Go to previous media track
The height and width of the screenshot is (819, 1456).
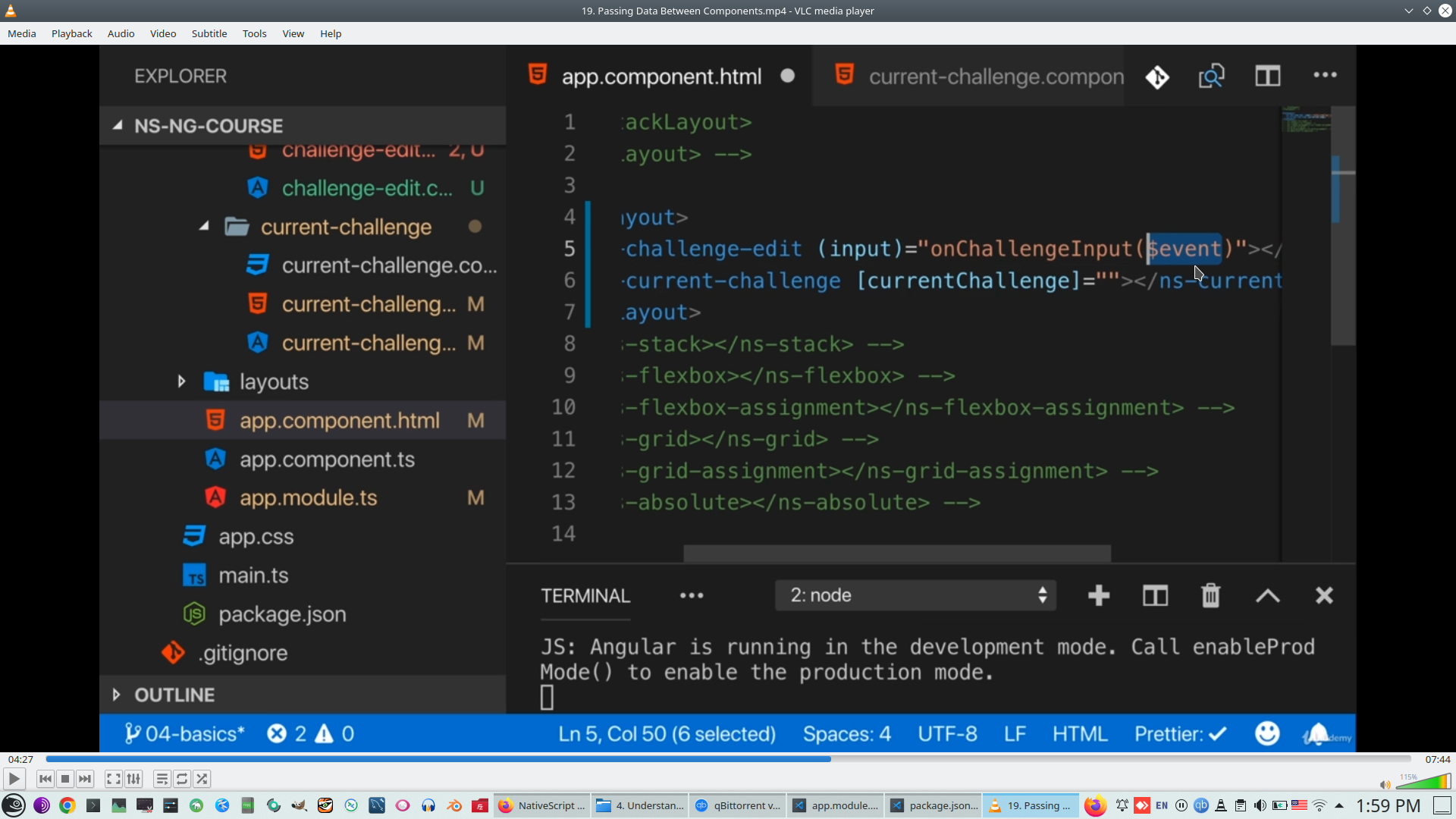[x=45, y=779]
